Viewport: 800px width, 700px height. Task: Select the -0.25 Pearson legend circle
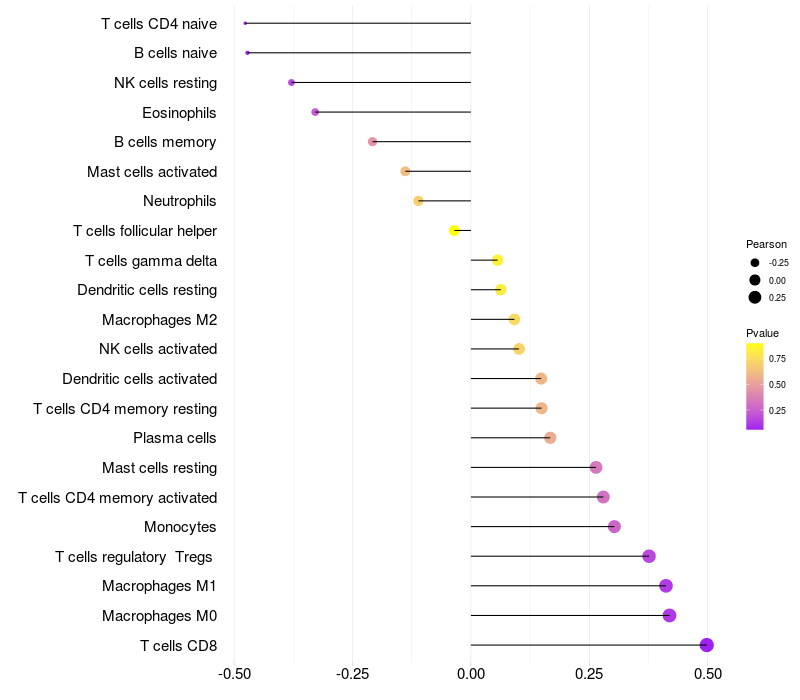pyautogui.click(x=755, y=262)
